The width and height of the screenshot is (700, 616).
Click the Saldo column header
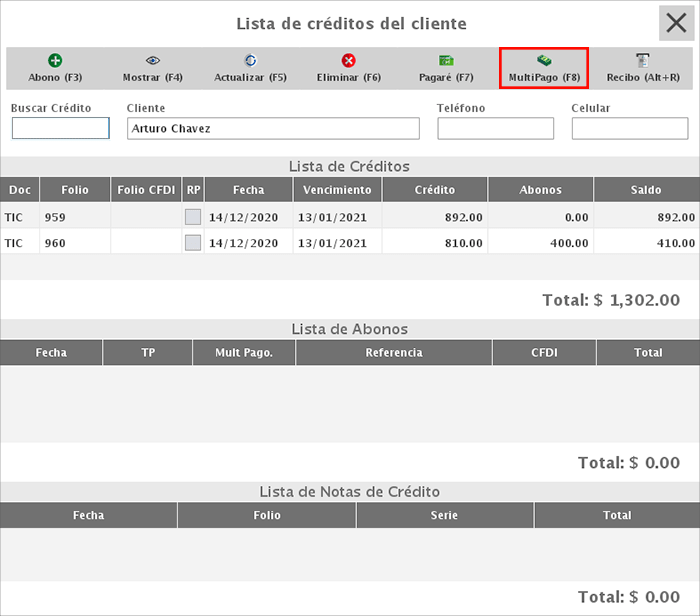point(646,190)
